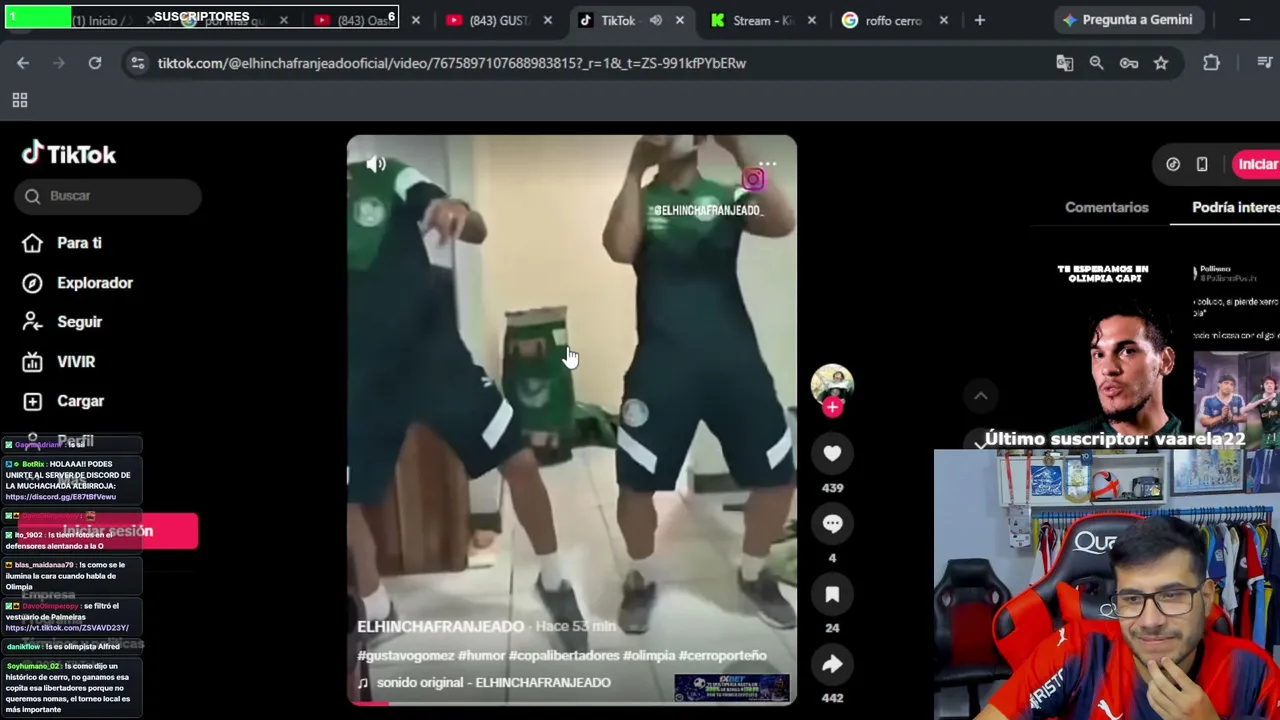Click the Pregunta a Gemini button
This screenshot has width=1280, height=720.
click(x=1127, y=20)
